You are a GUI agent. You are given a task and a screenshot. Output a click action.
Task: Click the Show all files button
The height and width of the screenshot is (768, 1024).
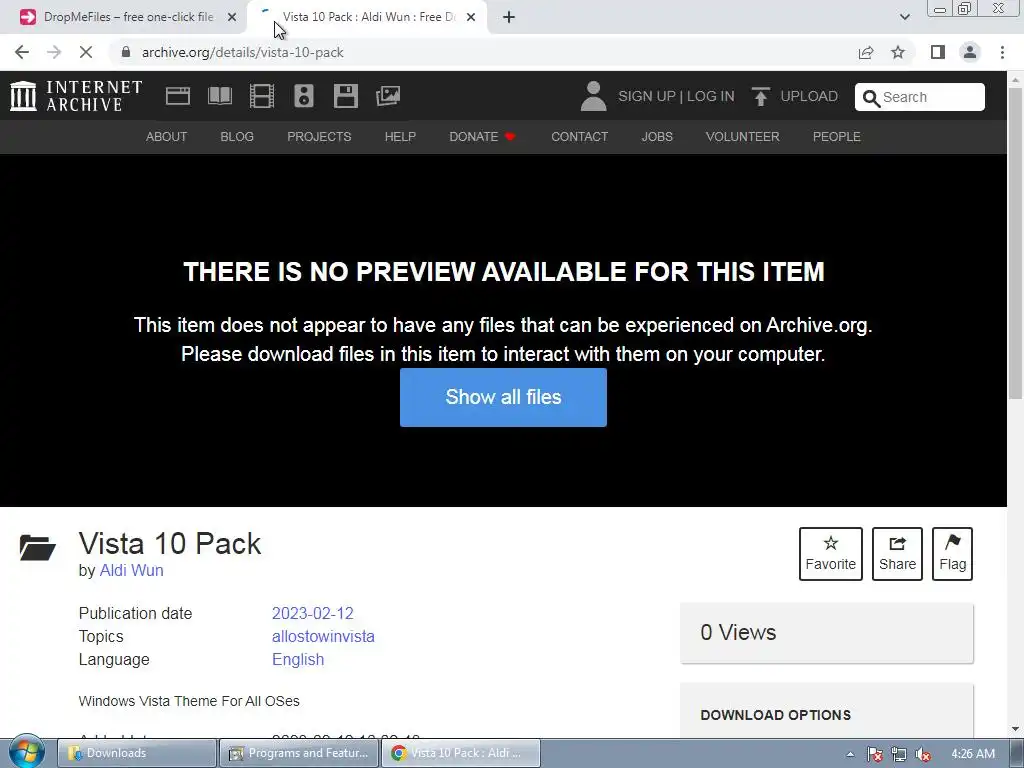point(503,397)
